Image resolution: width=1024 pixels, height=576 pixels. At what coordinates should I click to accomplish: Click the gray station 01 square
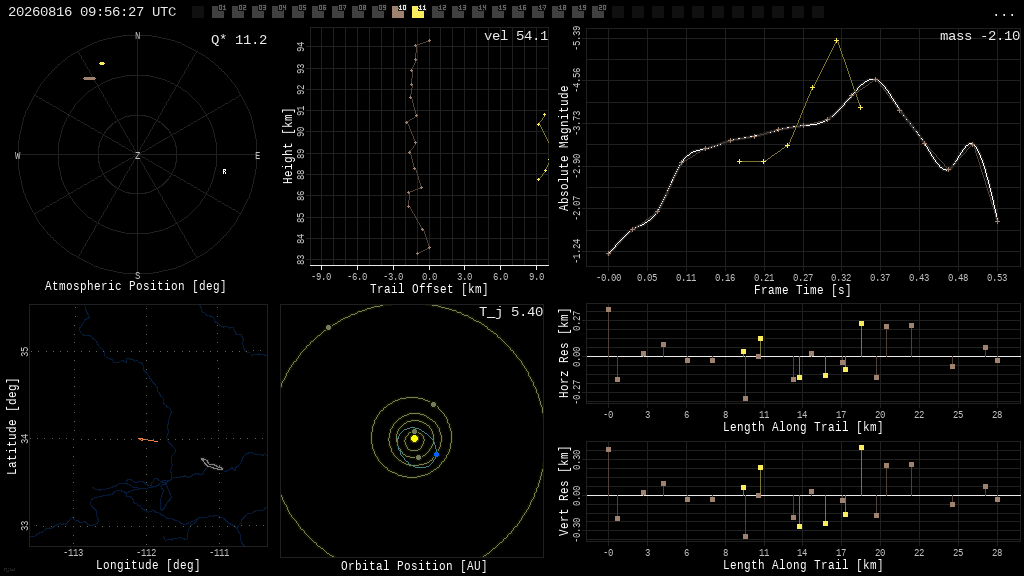tap(218, 12)
